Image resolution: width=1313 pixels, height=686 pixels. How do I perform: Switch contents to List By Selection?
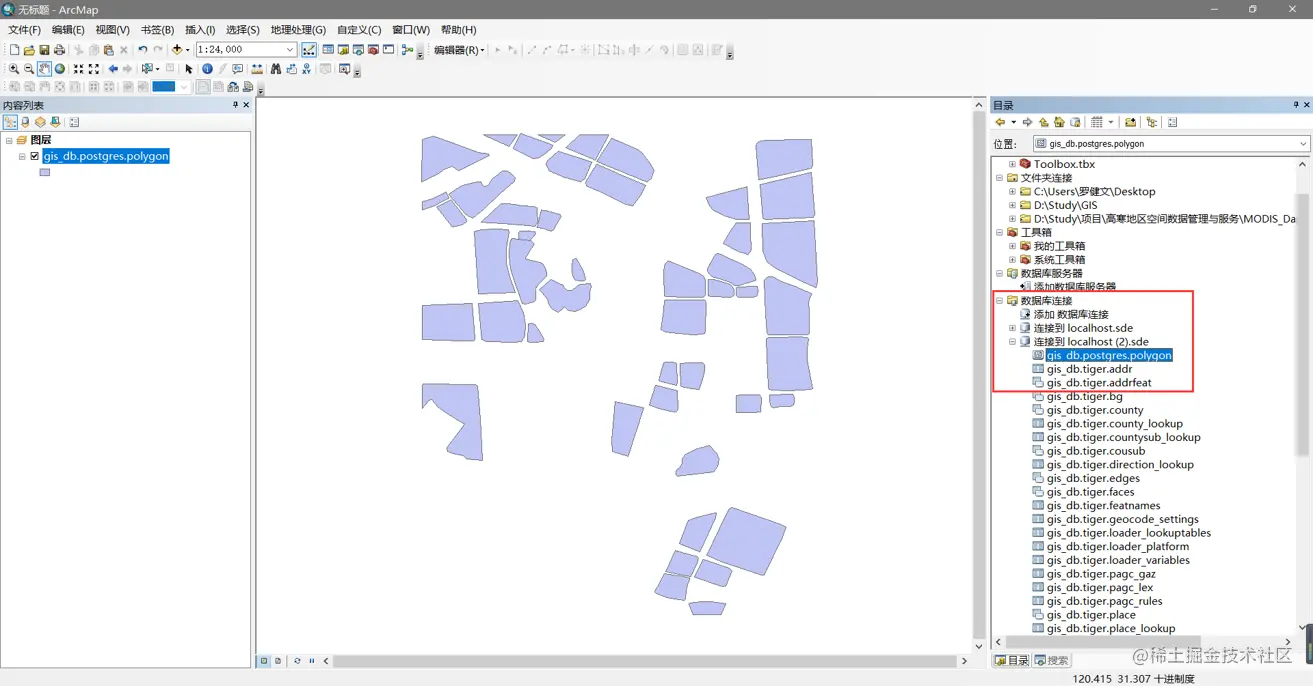click(55, 122)
